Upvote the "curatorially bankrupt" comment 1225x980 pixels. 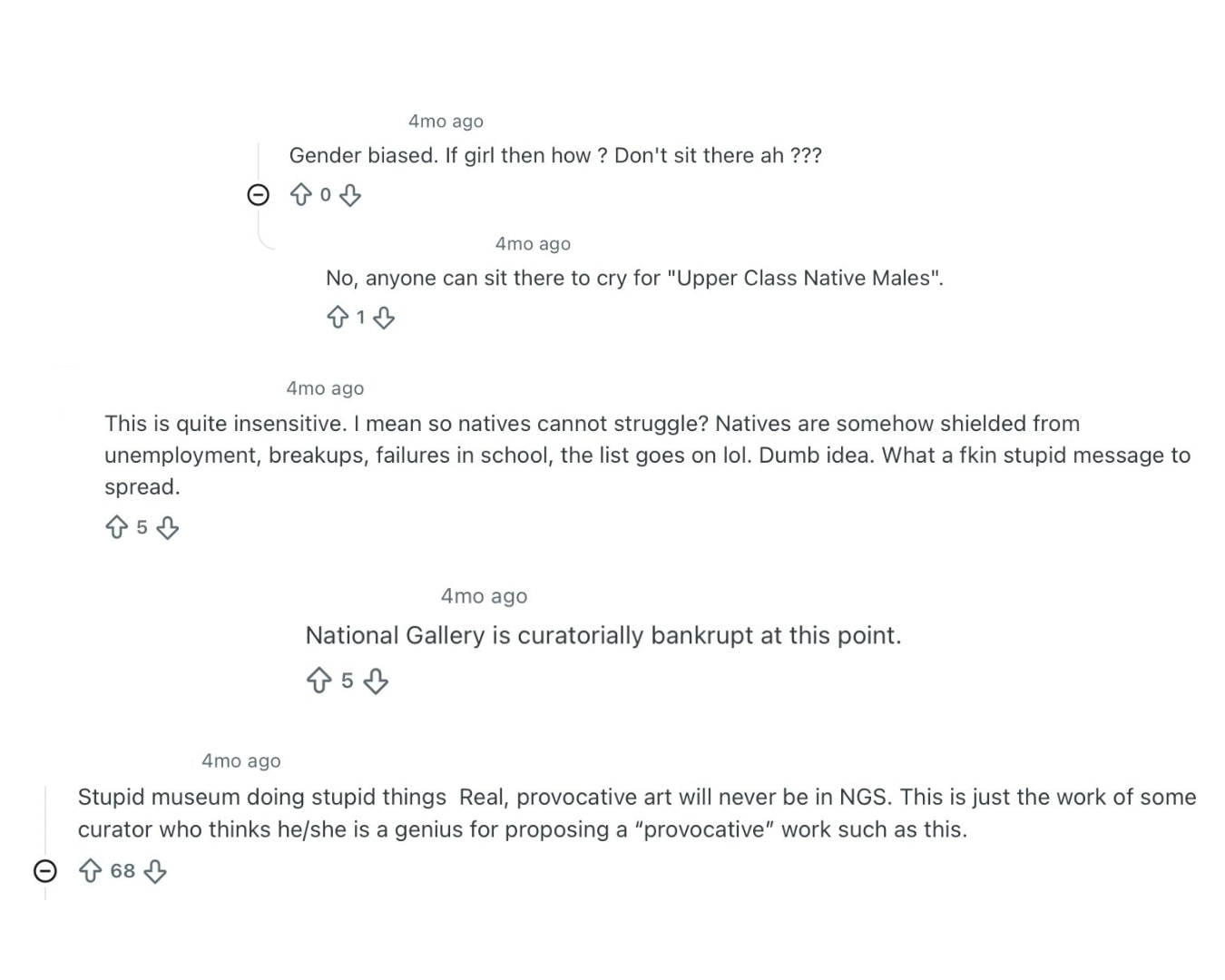[318, 681]
